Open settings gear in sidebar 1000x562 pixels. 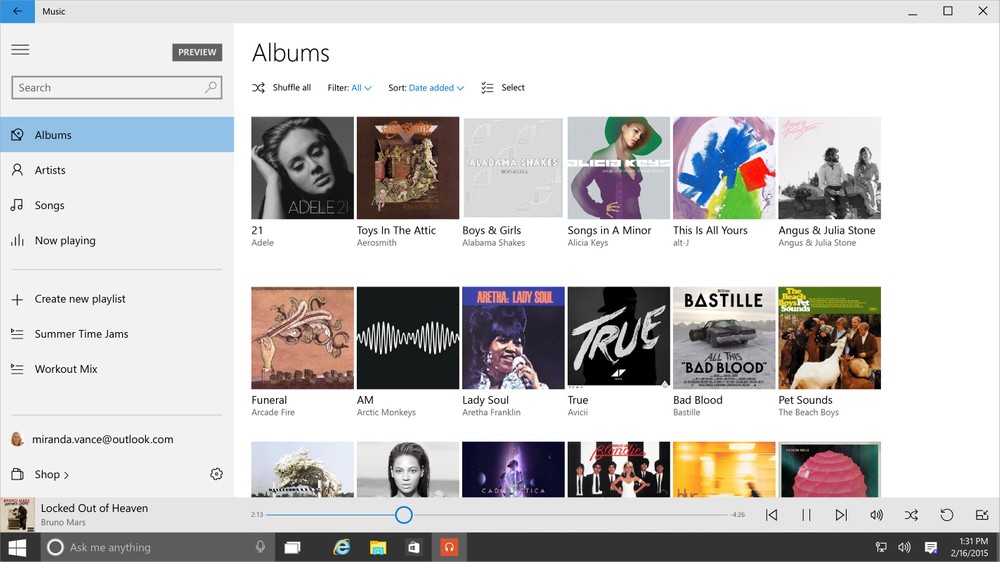point(216,474)
